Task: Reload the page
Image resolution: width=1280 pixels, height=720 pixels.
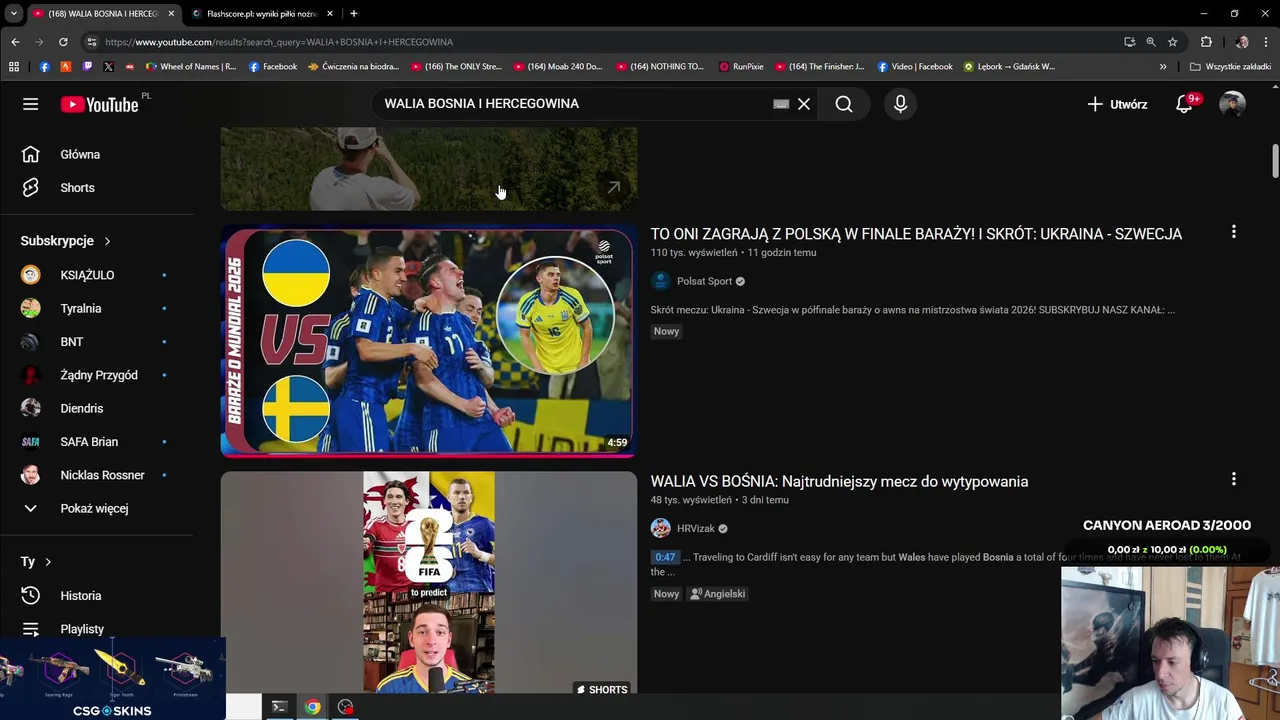Action: point(63,42)
